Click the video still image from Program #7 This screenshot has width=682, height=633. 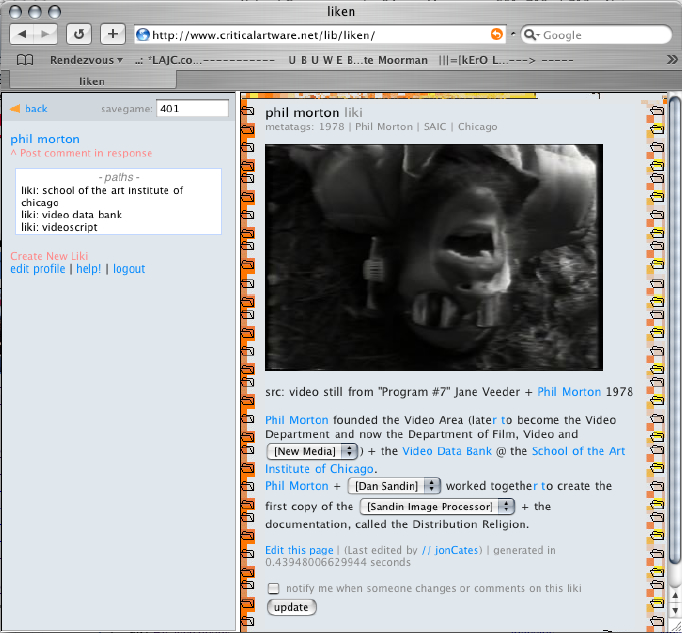[x=434, y=258]
